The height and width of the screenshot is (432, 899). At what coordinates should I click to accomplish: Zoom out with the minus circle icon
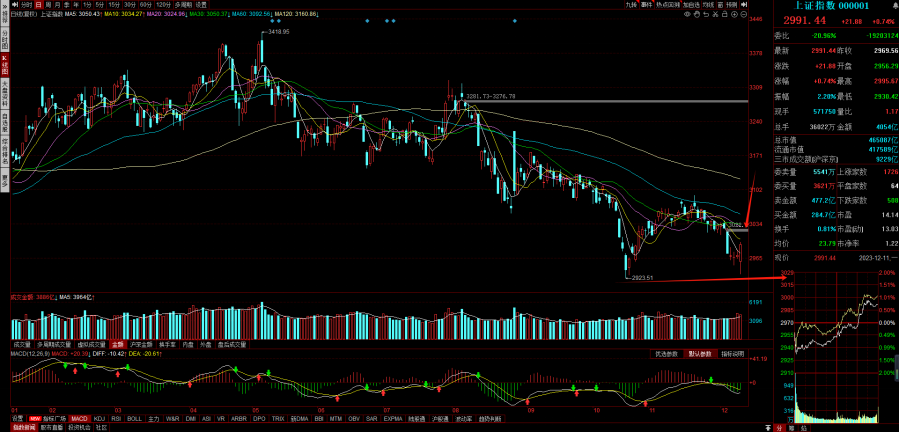[744, 14]
